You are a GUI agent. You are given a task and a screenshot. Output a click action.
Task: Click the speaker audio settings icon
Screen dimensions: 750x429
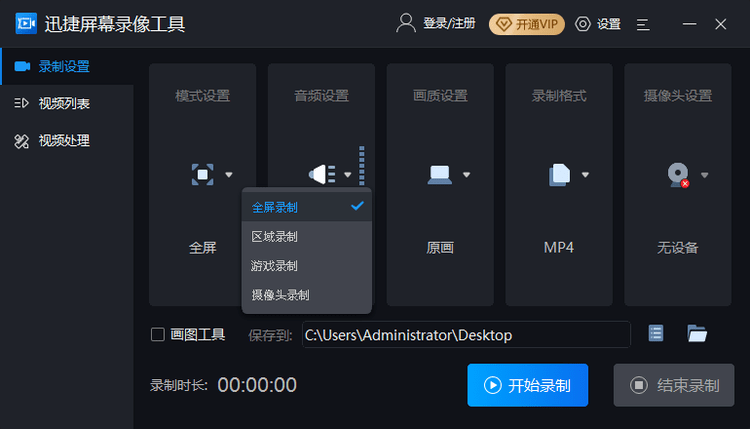(322, 174)
